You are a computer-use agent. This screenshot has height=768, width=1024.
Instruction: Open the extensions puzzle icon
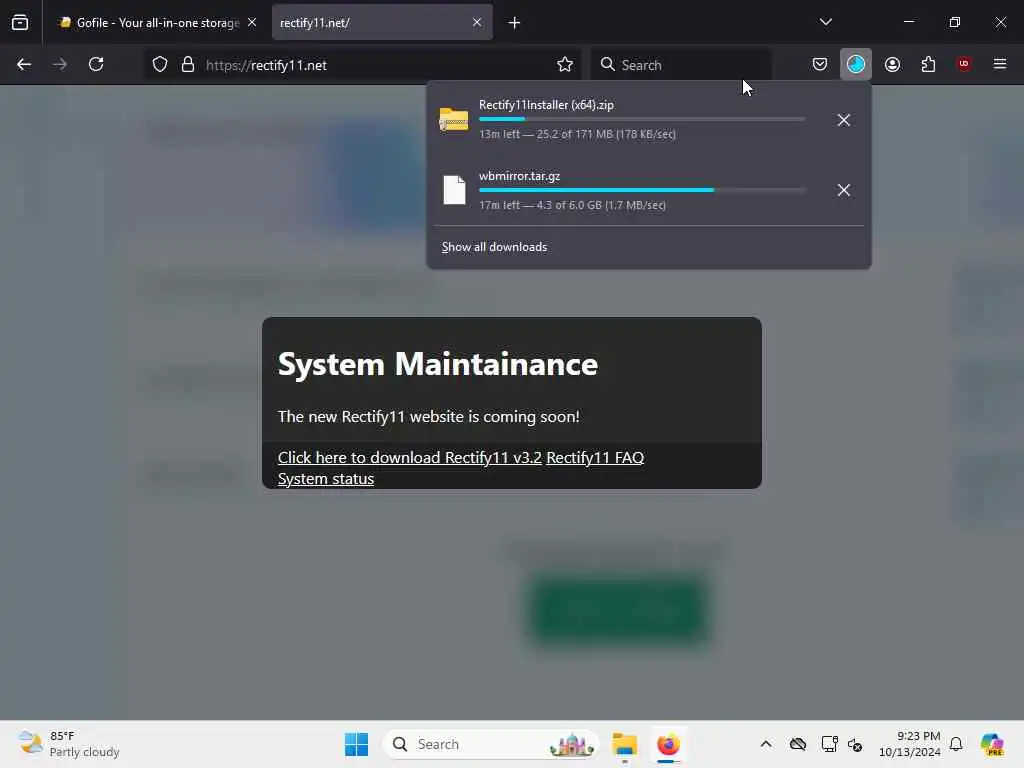(928, 64)
